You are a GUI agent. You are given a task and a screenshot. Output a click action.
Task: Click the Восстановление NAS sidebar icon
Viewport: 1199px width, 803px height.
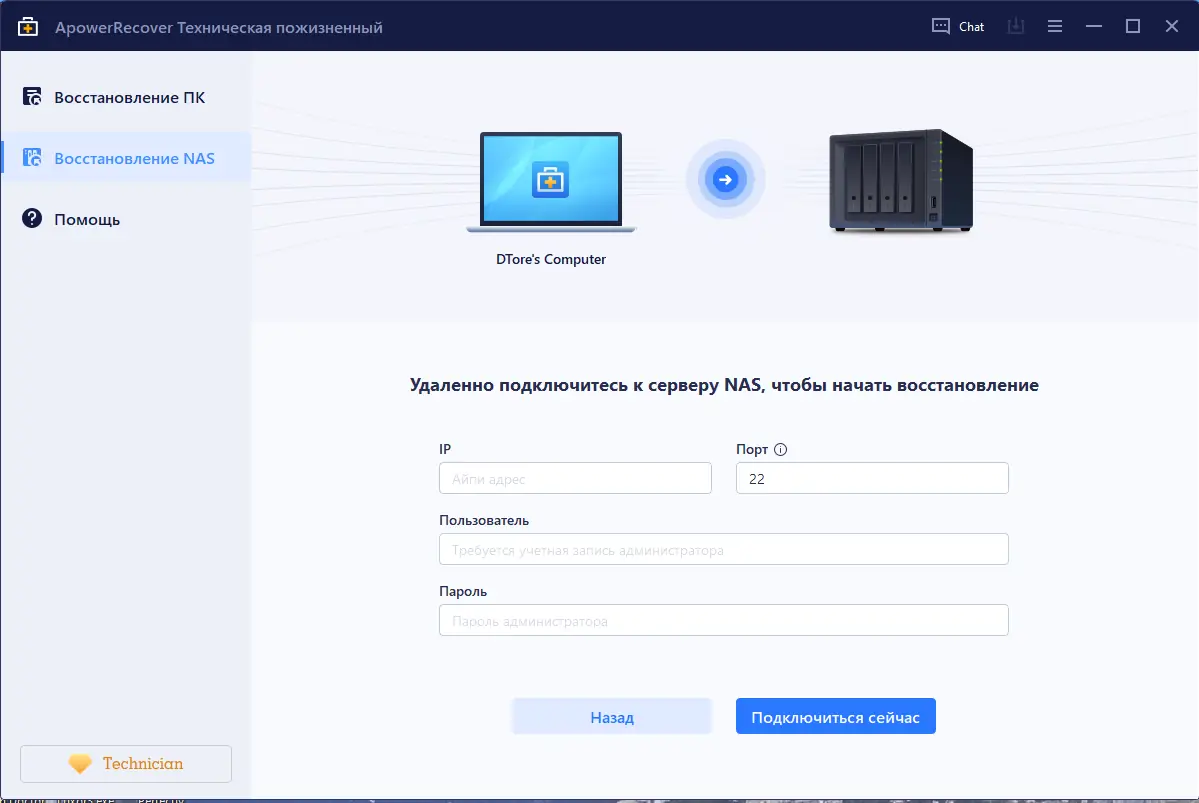coord(30,157)
